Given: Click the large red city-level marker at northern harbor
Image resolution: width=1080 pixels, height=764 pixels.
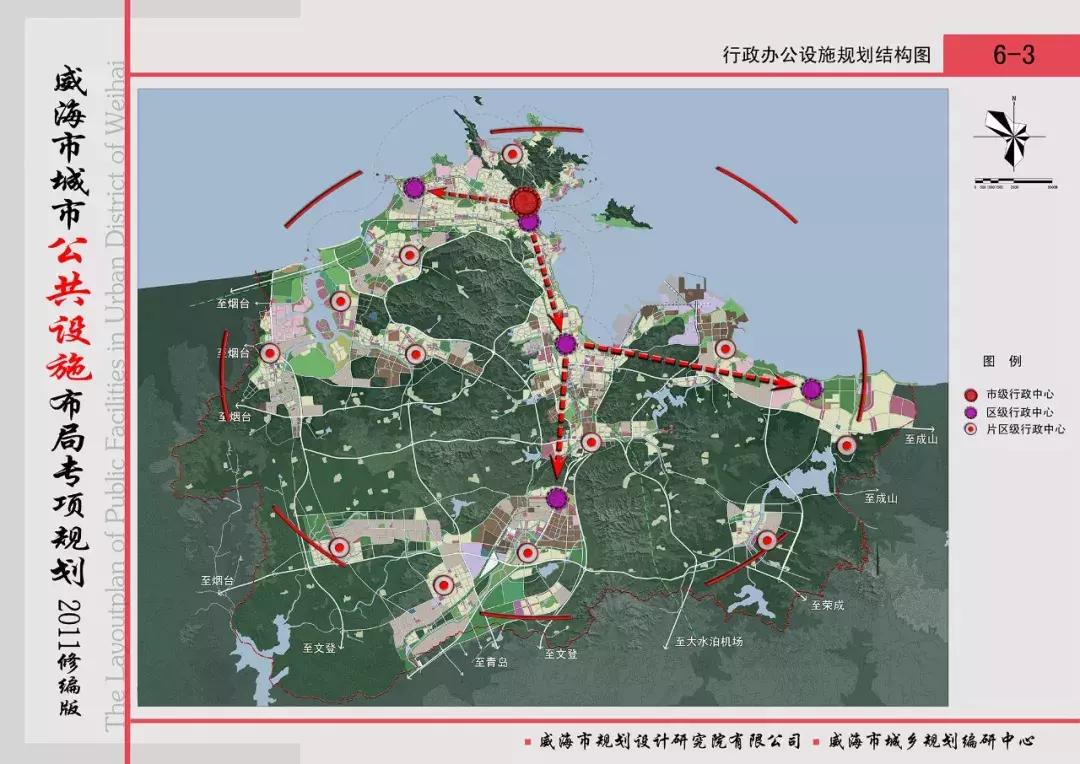Looking at the screenshot, I should [524, 200].
